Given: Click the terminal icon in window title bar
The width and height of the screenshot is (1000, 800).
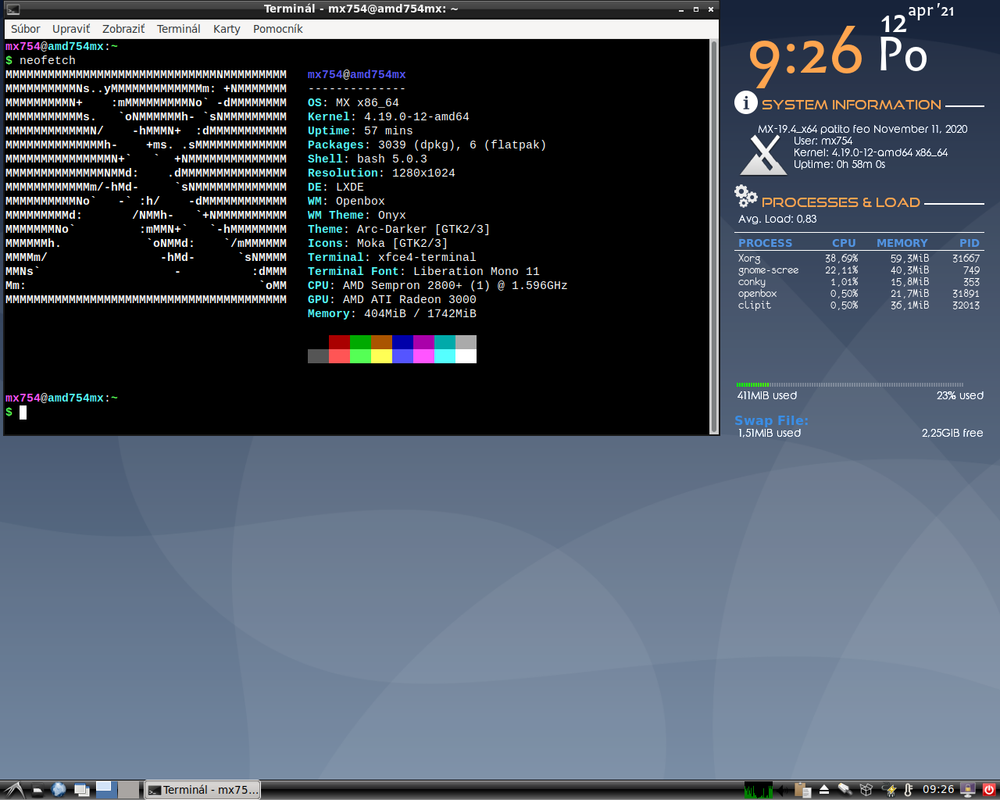Looking at the screenshot, I should (13, 10).
